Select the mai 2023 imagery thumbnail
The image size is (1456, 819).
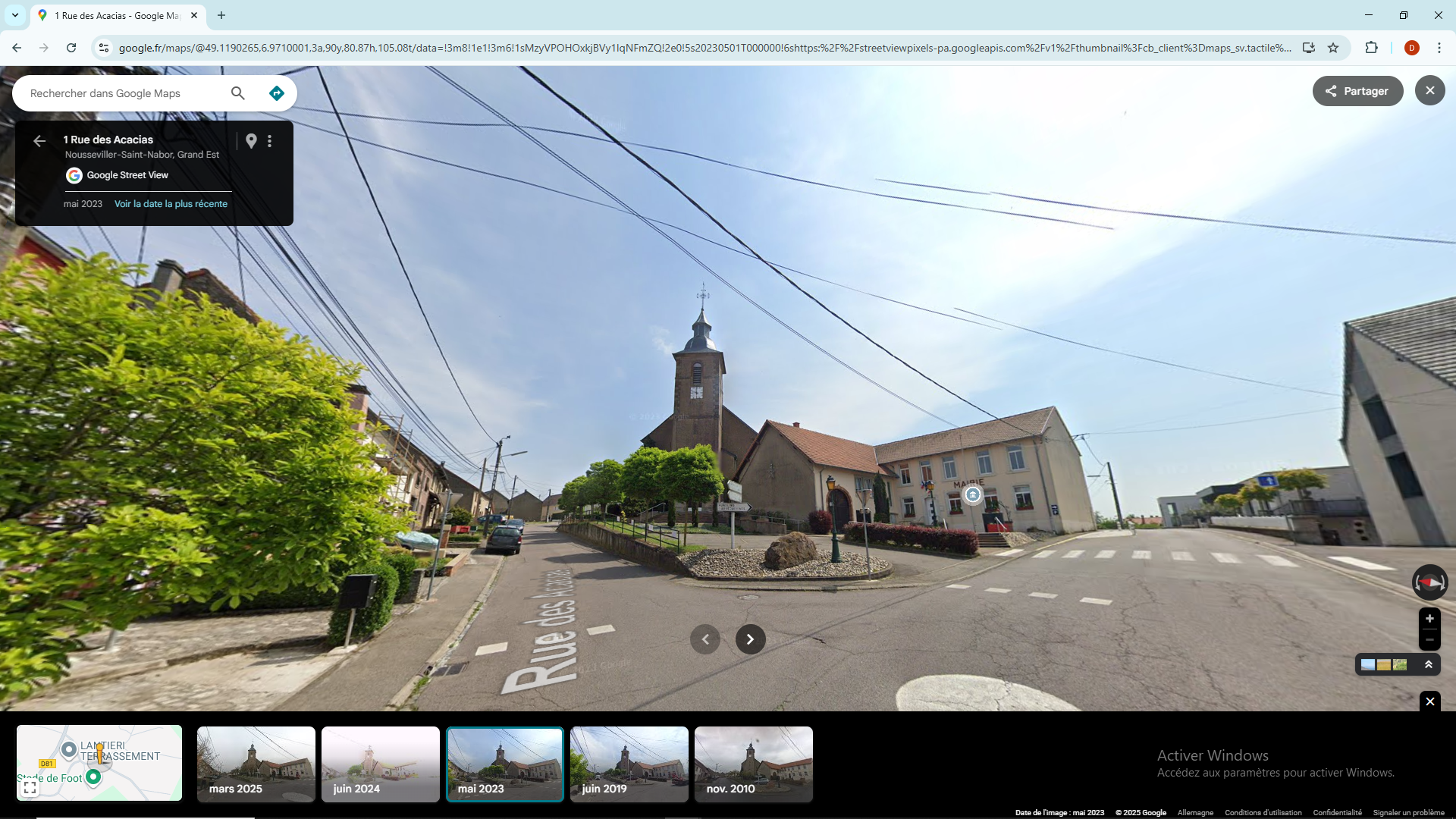click(505, 764)
